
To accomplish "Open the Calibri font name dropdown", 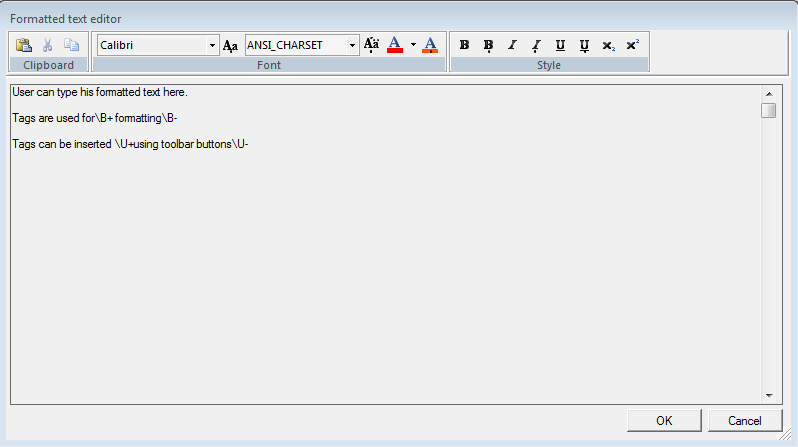I will [212, 45].
